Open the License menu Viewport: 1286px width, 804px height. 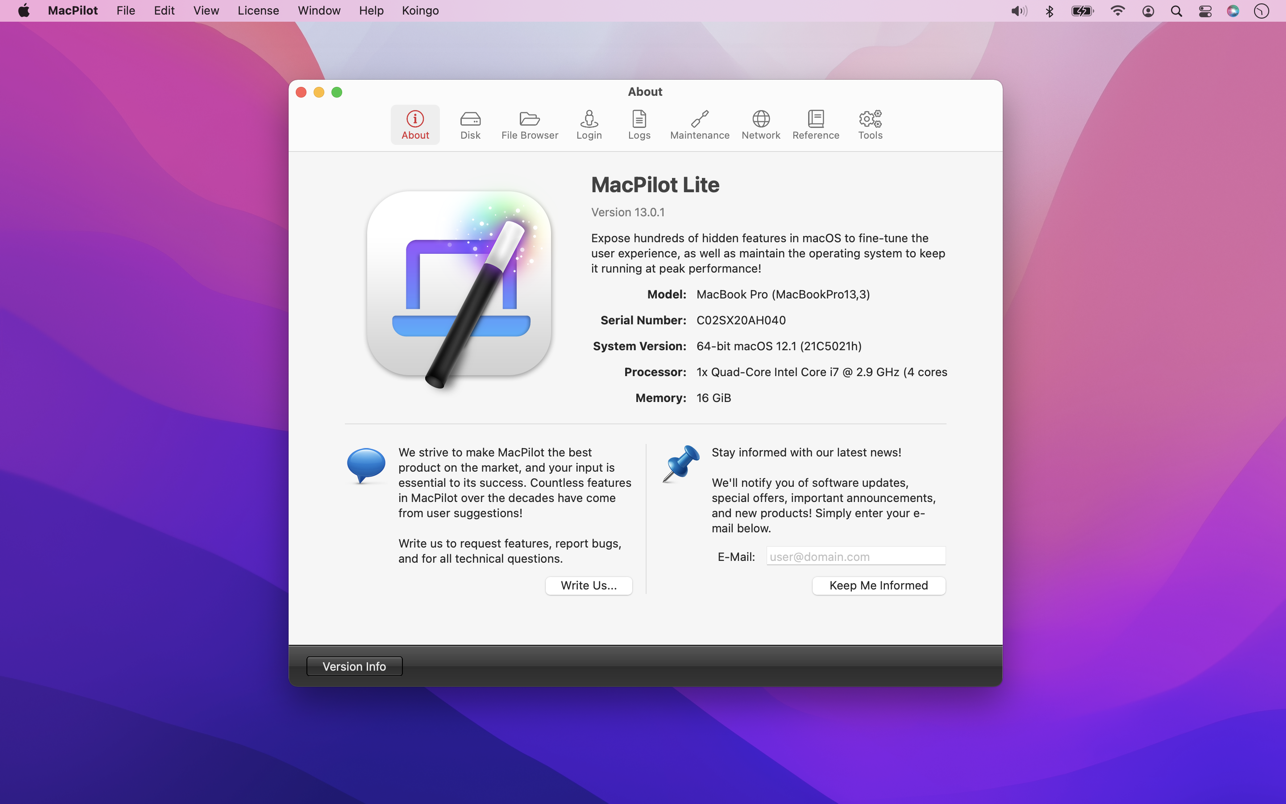click(258, 11)
